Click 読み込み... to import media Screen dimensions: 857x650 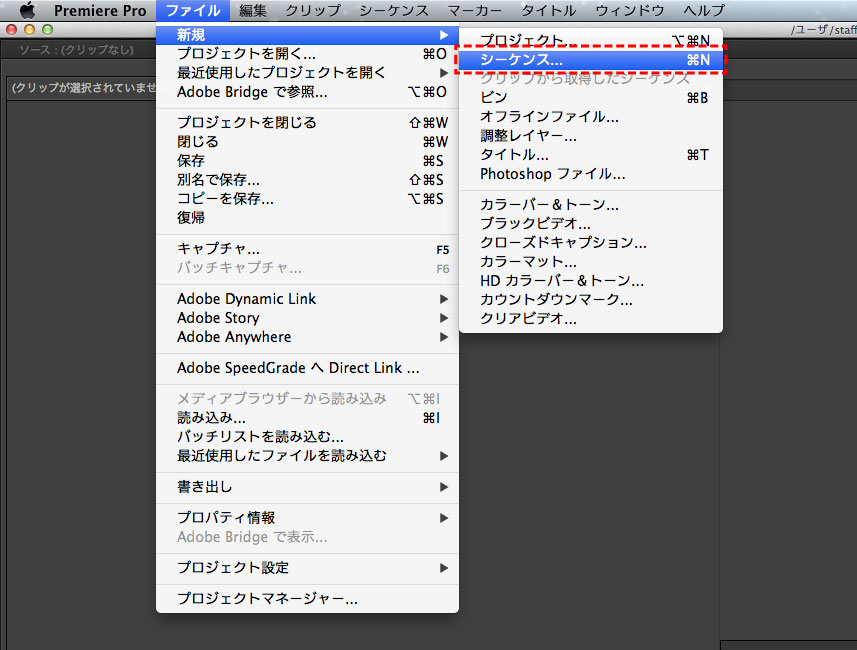tap(307, 418)
